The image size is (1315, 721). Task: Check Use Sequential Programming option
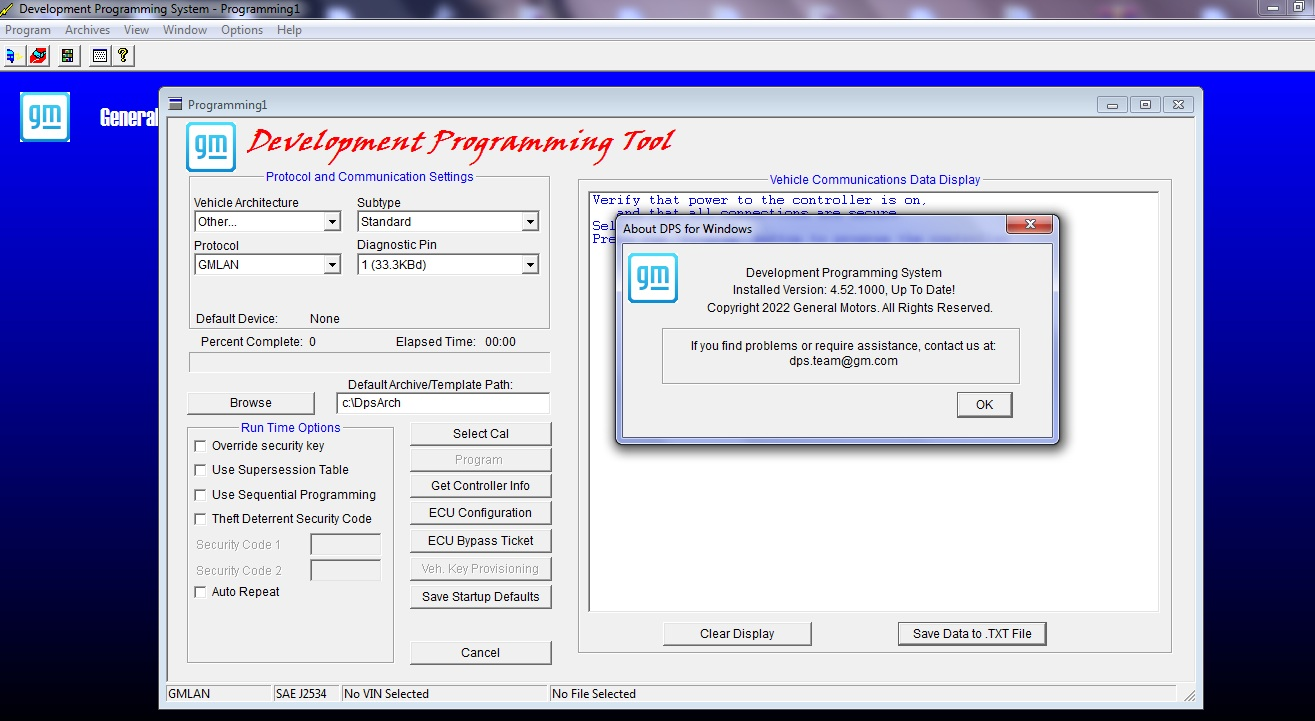(201, 495)
